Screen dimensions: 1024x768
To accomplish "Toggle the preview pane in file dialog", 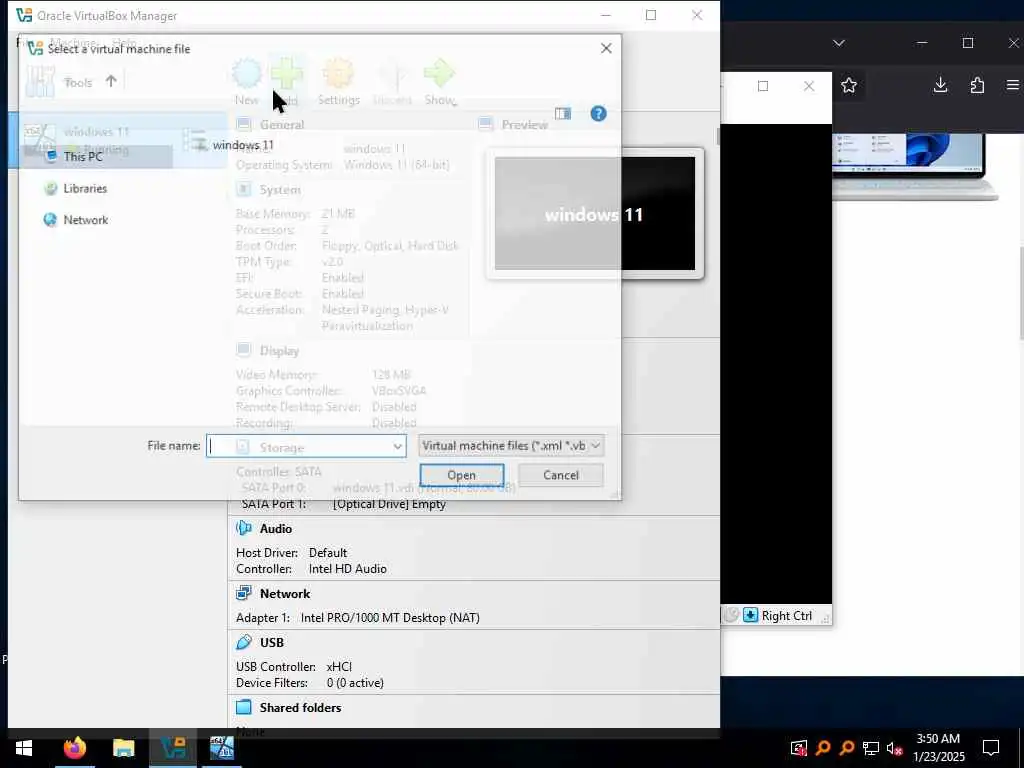I will point(562,114).
